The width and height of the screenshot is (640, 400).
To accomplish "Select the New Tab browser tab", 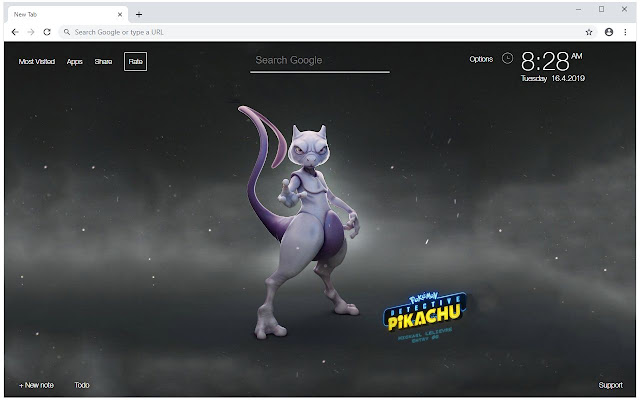I will click(x=67, y=15).
